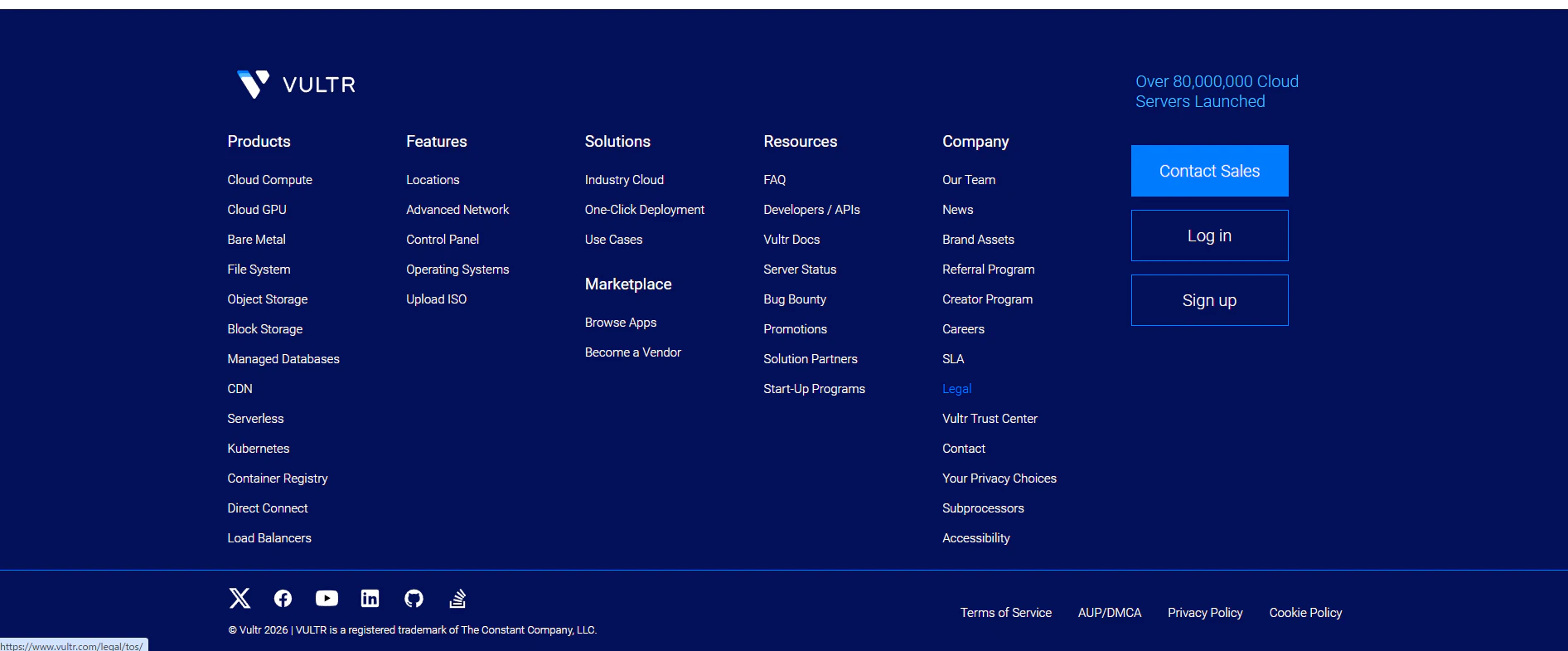Open Vultr's X (Twitter) profile icon

pos(240,598)
